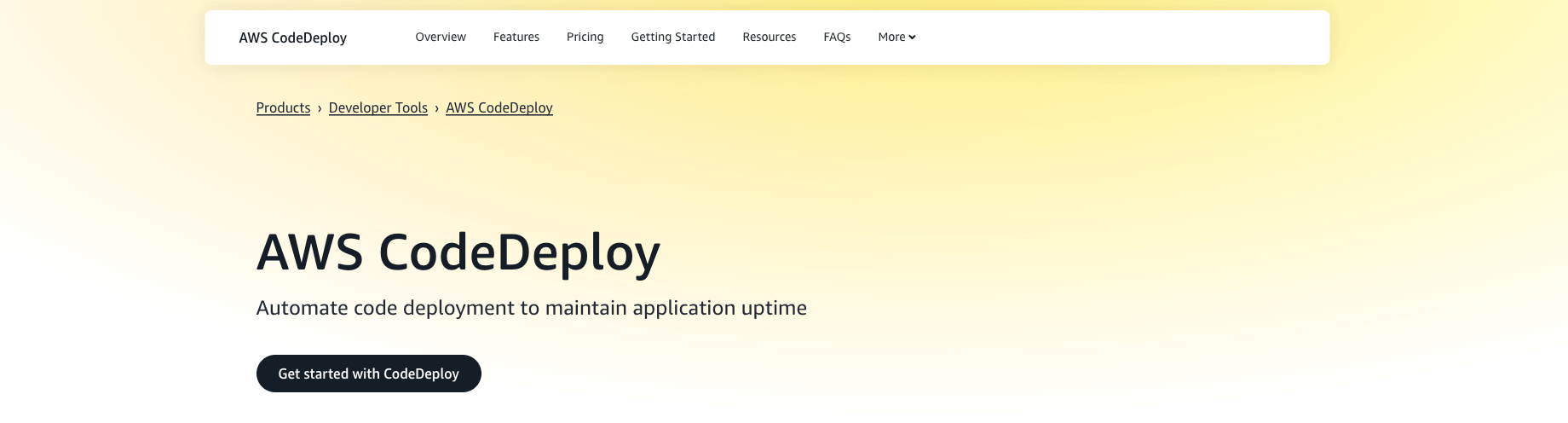Click the AWS CodeDeploy breadcrumb link

[499, 107]
